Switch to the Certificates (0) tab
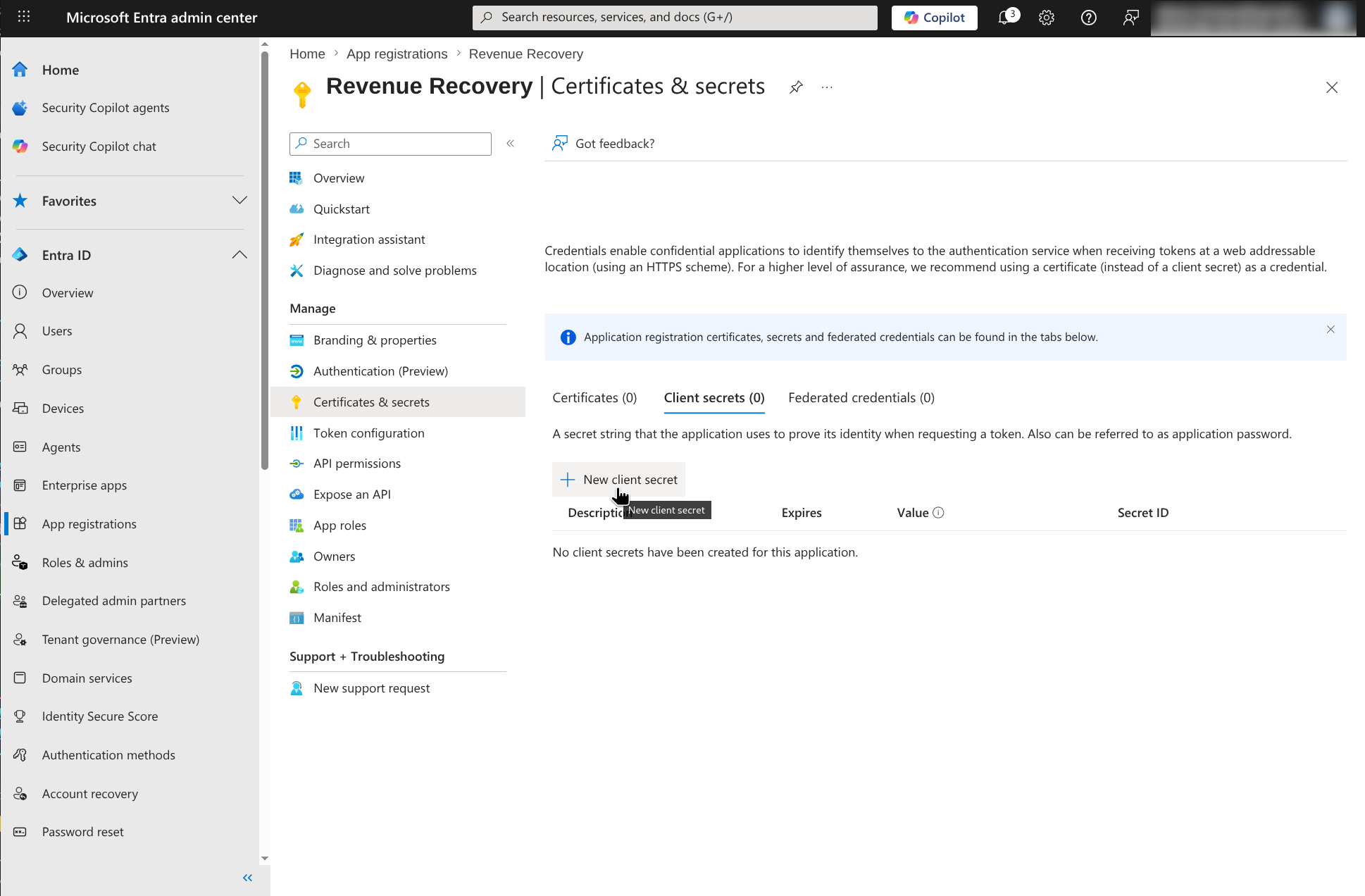The width and height of the screenshot is (1365, 896). (594, 398)
